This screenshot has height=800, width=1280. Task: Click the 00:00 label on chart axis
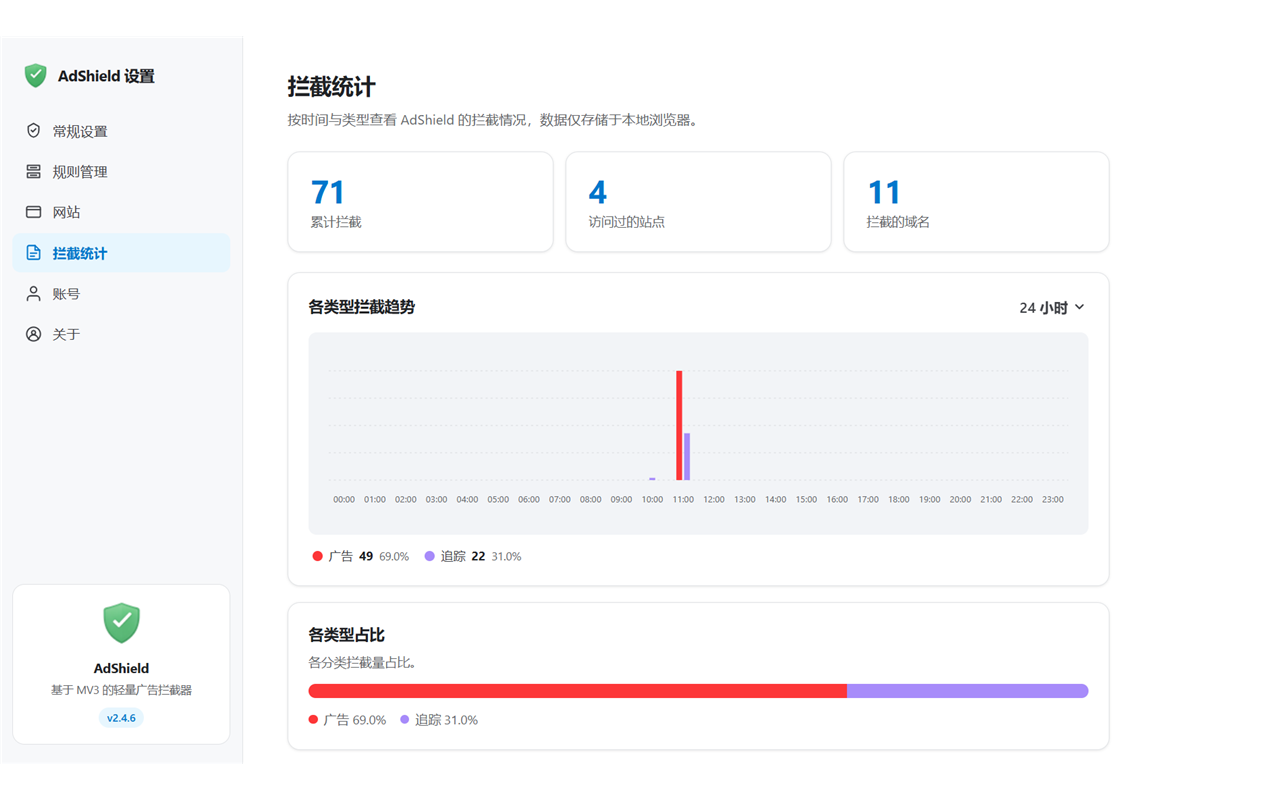344,499
